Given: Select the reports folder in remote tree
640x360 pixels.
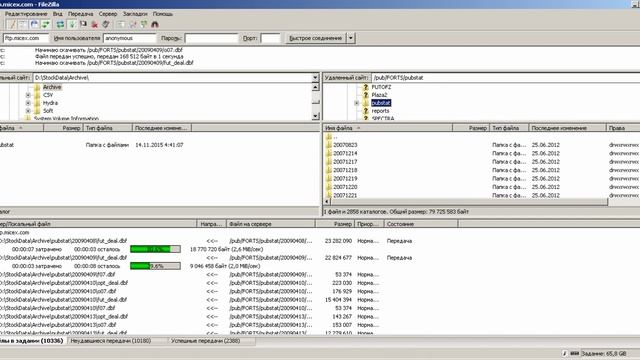Looking at the screenshot, I should 380,111.
